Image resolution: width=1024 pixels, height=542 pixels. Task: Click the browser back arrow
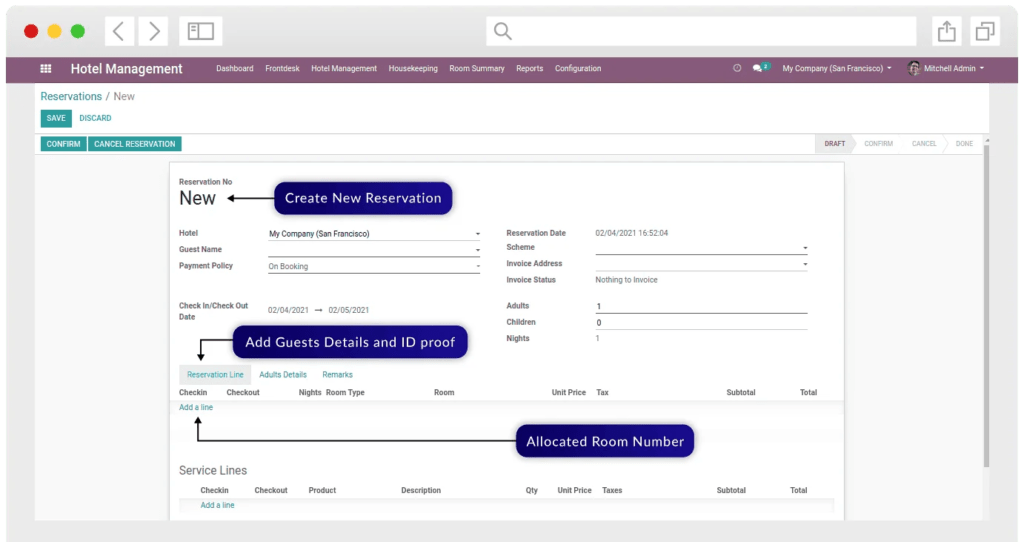click(119, 31)
